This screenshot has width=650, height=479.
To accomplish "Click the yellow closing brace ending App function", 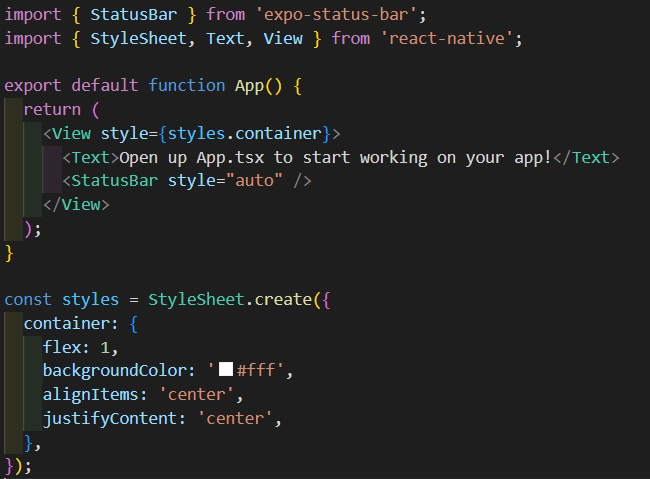I will click(9, 253).
